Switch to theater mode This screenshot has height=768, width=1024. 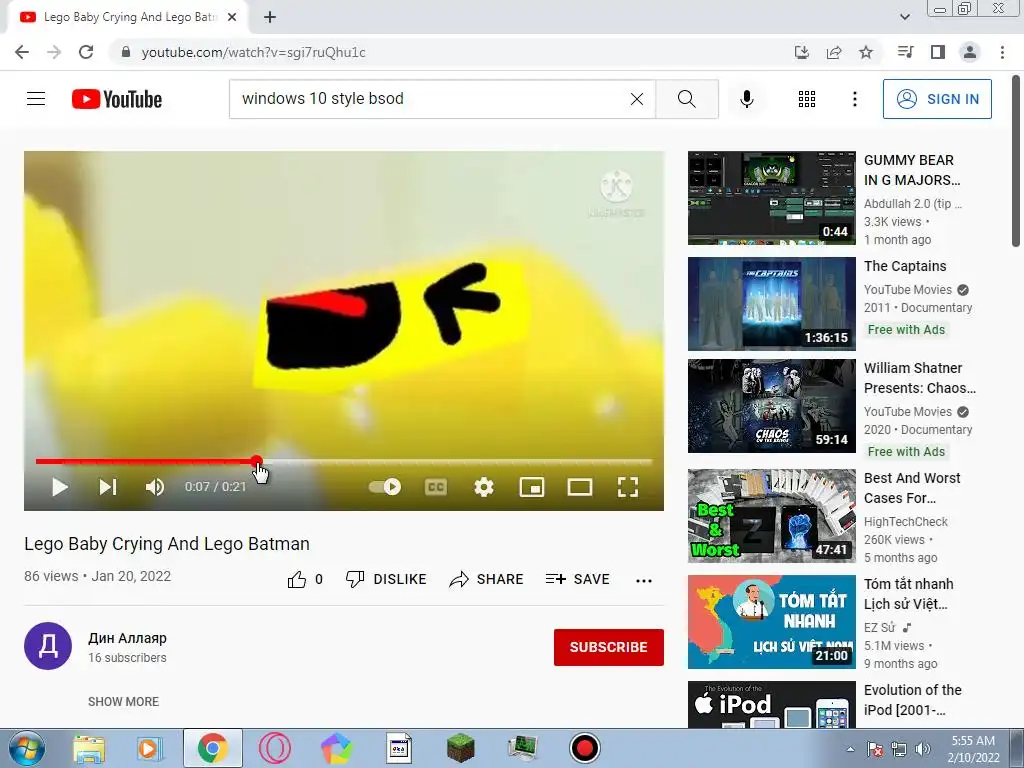click(579, 487)
